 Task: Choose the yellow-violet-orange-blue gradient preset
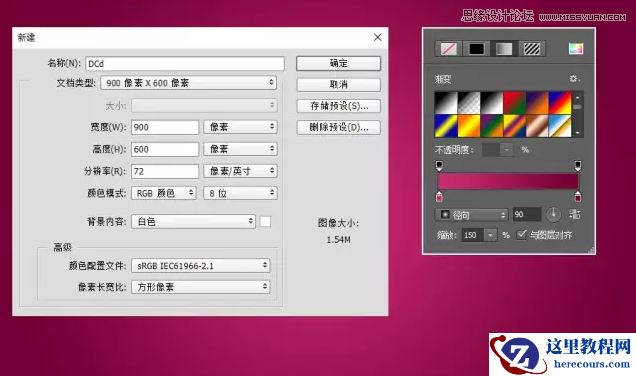tap(514, 126)
